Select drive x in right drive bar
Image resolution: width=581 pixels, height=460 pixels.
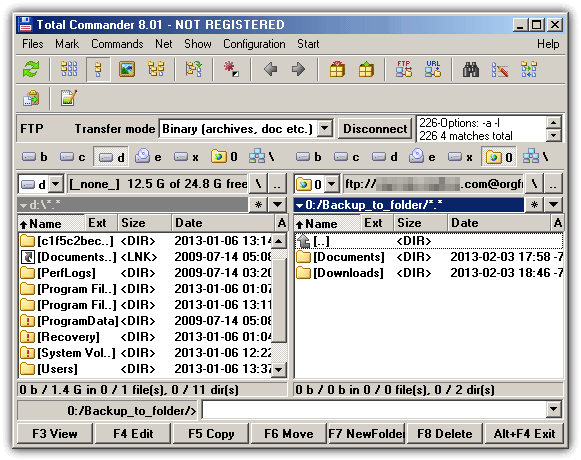click(461, 157)
